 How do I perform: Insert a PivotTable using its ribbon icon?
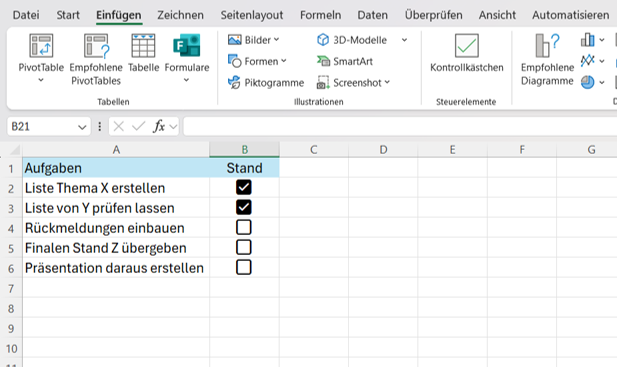pos(41,46)
